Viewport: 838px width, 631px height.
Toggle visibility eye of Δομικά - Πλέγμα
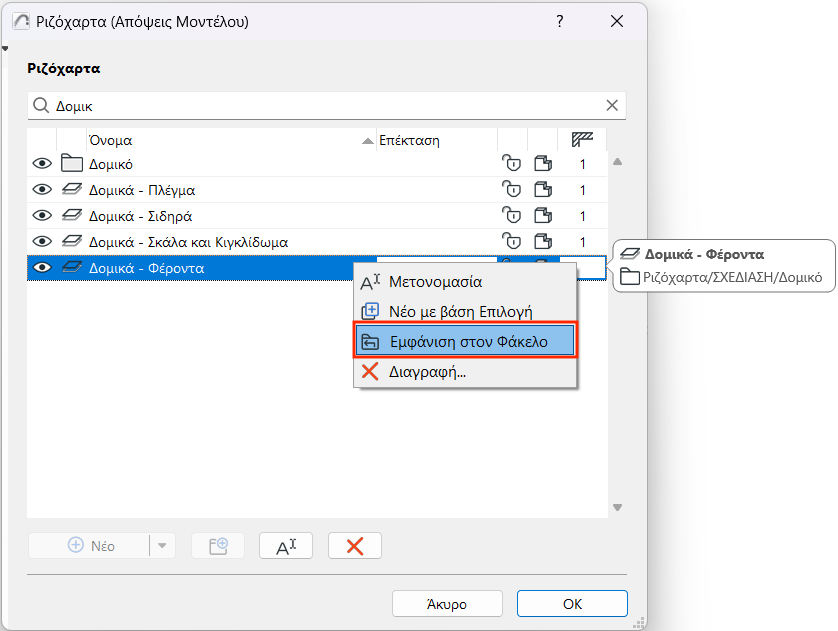[x=42, y=190]
